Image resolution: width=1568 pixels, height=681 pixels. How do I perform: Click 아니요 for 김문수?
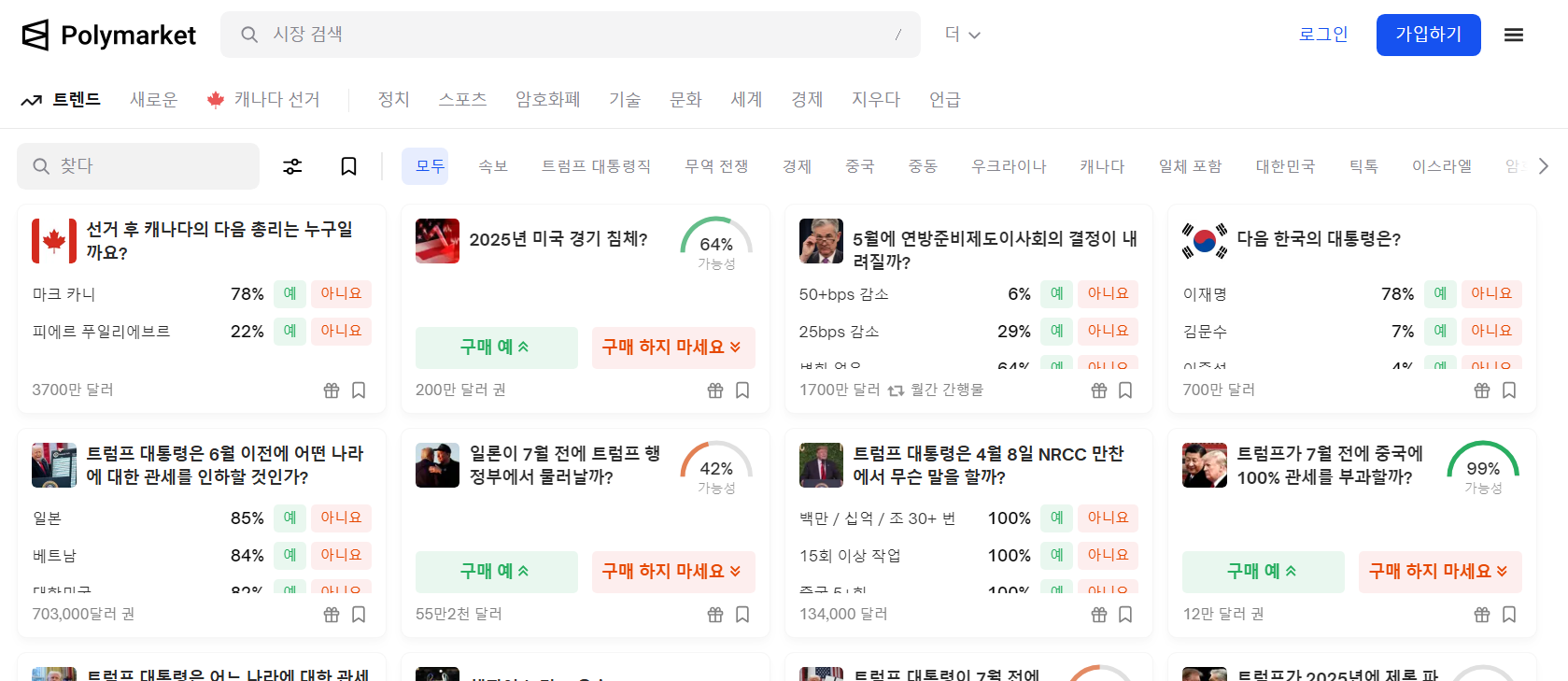click(x=1491, y=331)
